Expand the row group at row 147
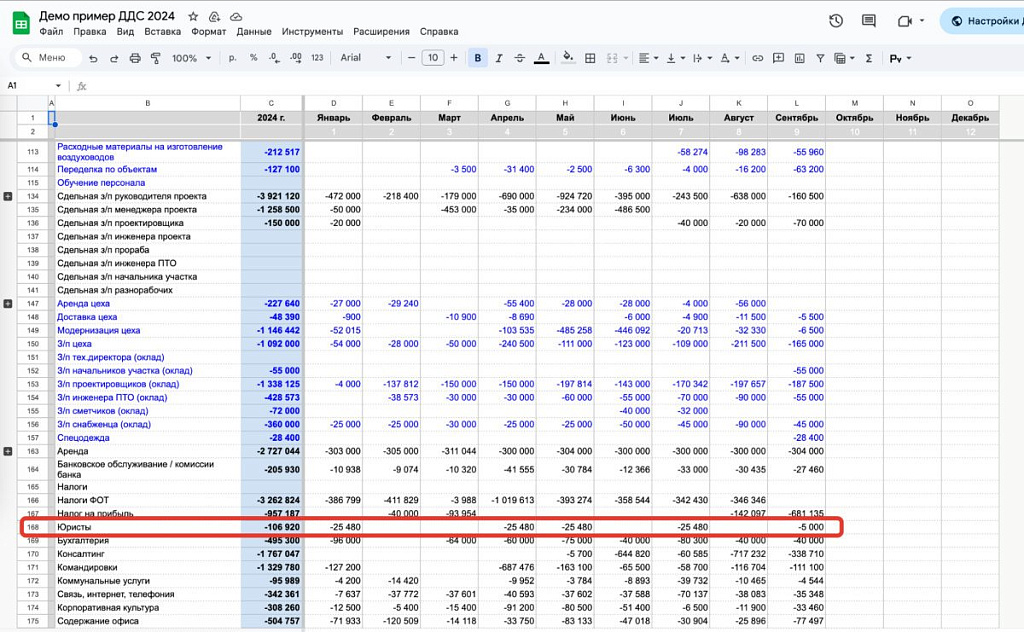1024x632 pixels. click(x=8, y=304)
